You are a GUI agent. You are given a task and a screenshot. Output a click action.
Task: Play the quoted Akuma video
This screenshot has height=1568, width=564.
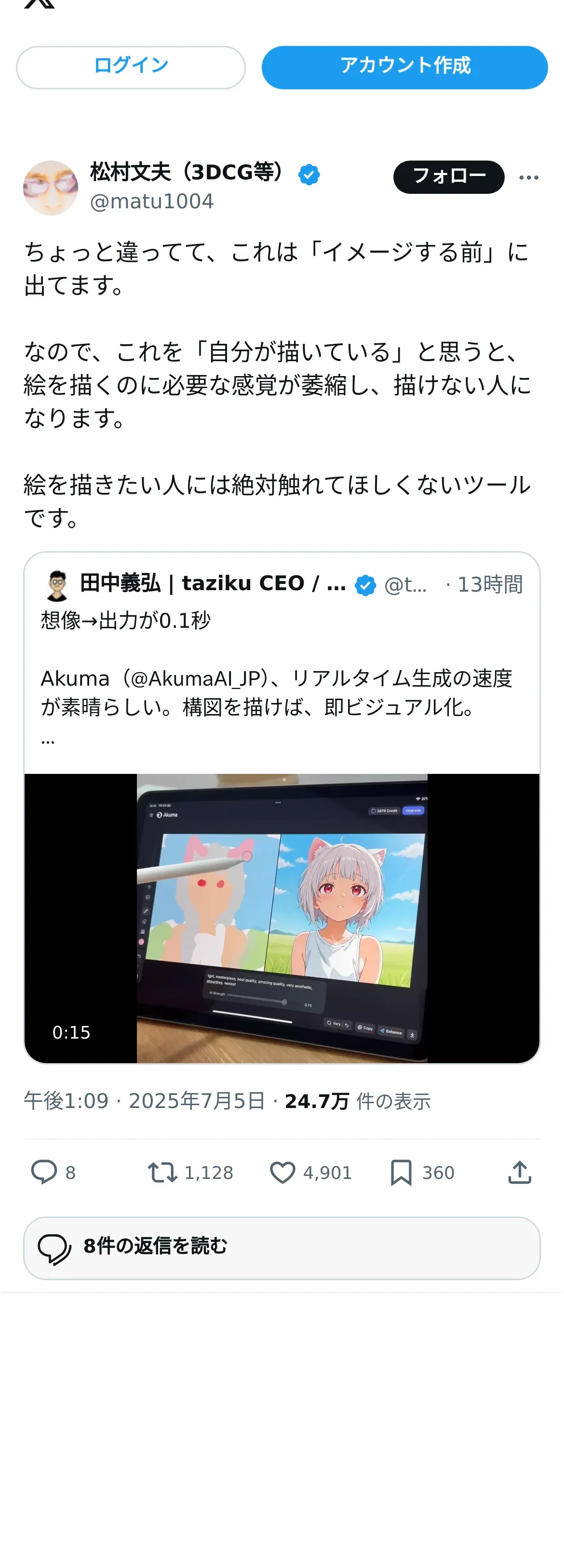tap(282, 918)
